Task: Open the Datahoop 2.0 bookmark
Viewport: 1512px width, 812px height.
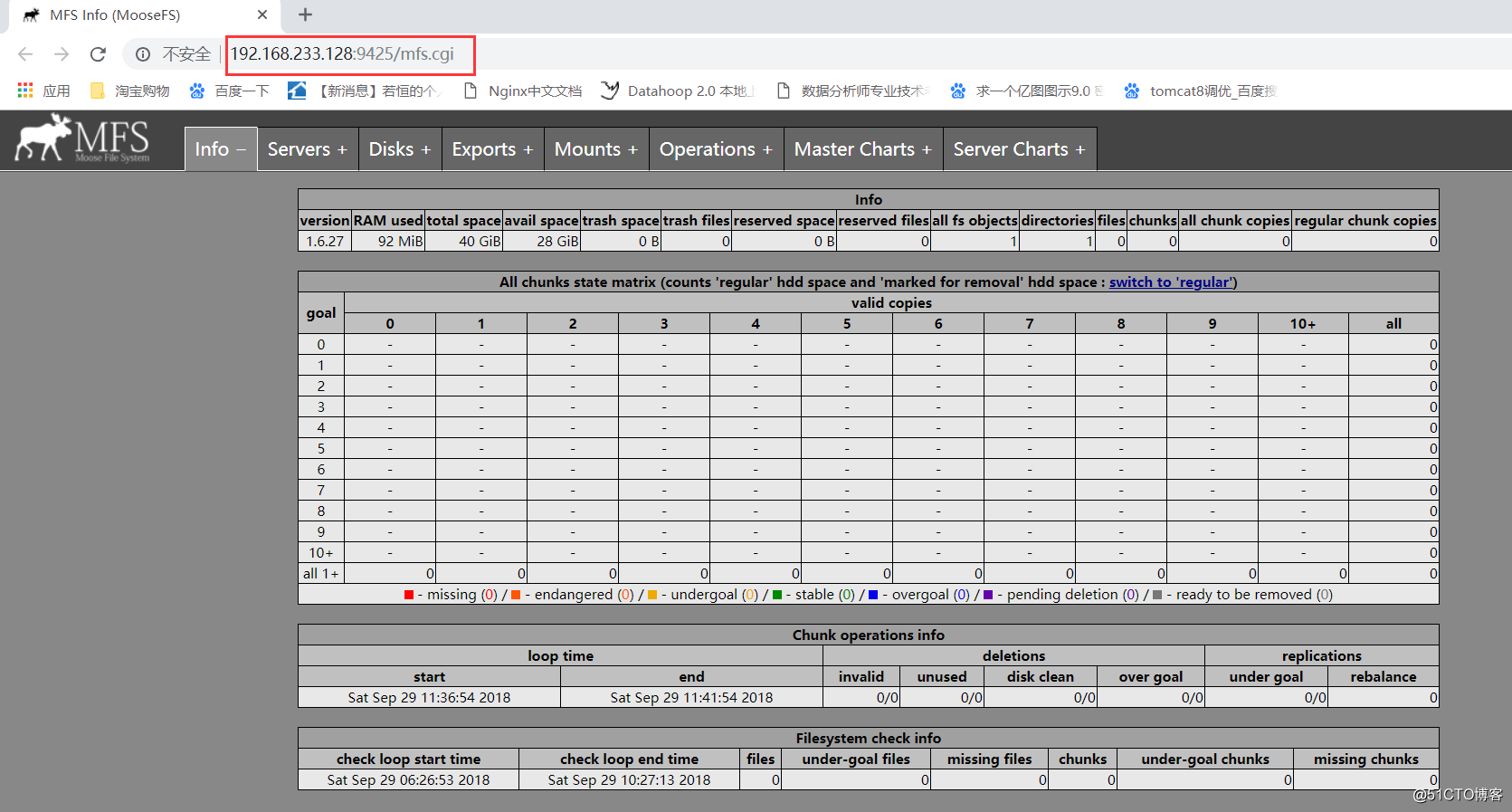Action: [x=678, y=91]
